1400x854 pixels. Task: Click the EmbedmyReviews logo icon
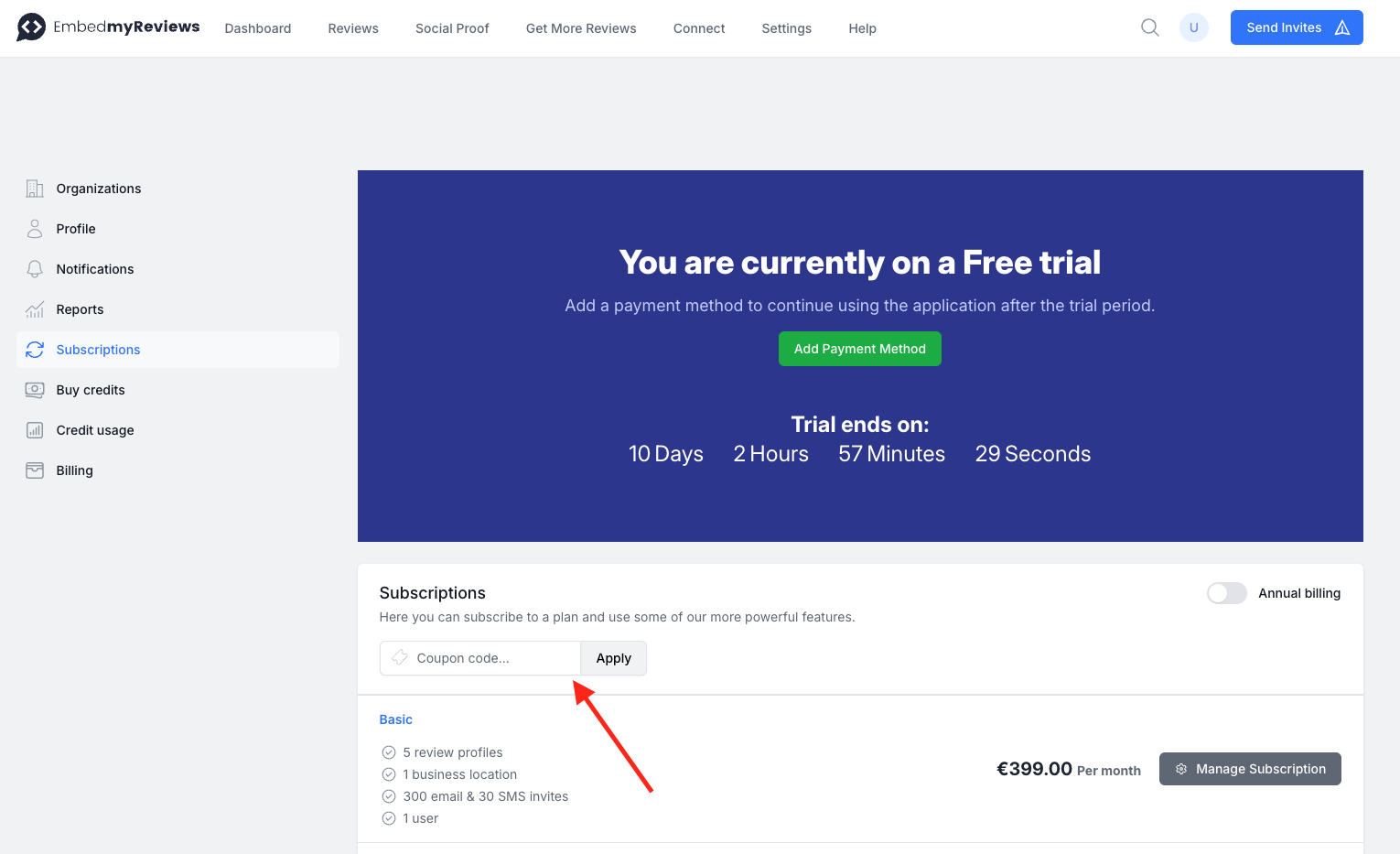[x=31, y=27]
